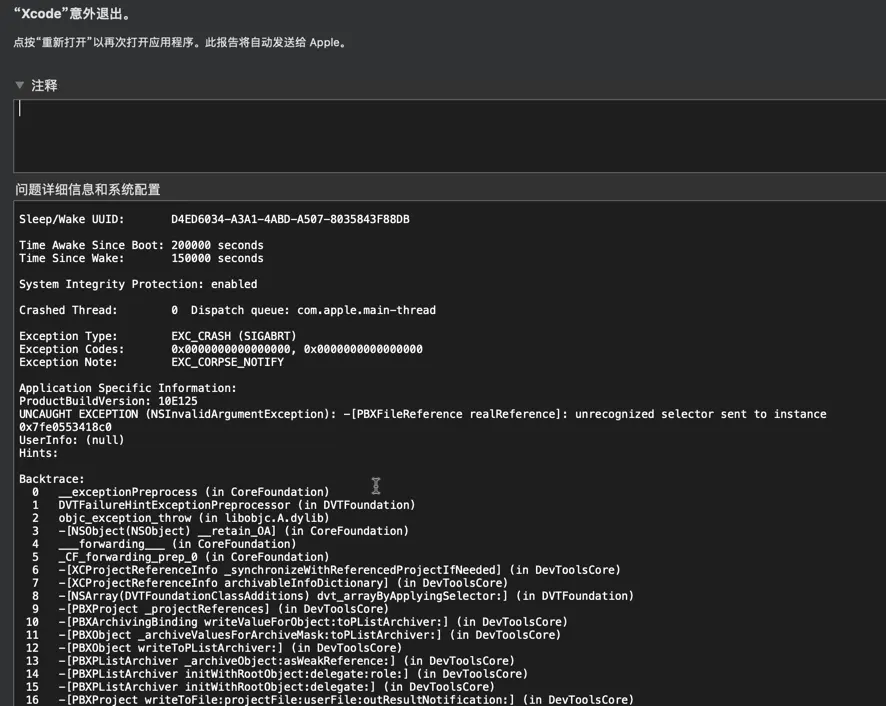The width and height of the screenshot is (886, 706).
Task: Click the UNCAUGHT EXCEPTION NSInvalidArgumentException line
Action: coord(423,414)
